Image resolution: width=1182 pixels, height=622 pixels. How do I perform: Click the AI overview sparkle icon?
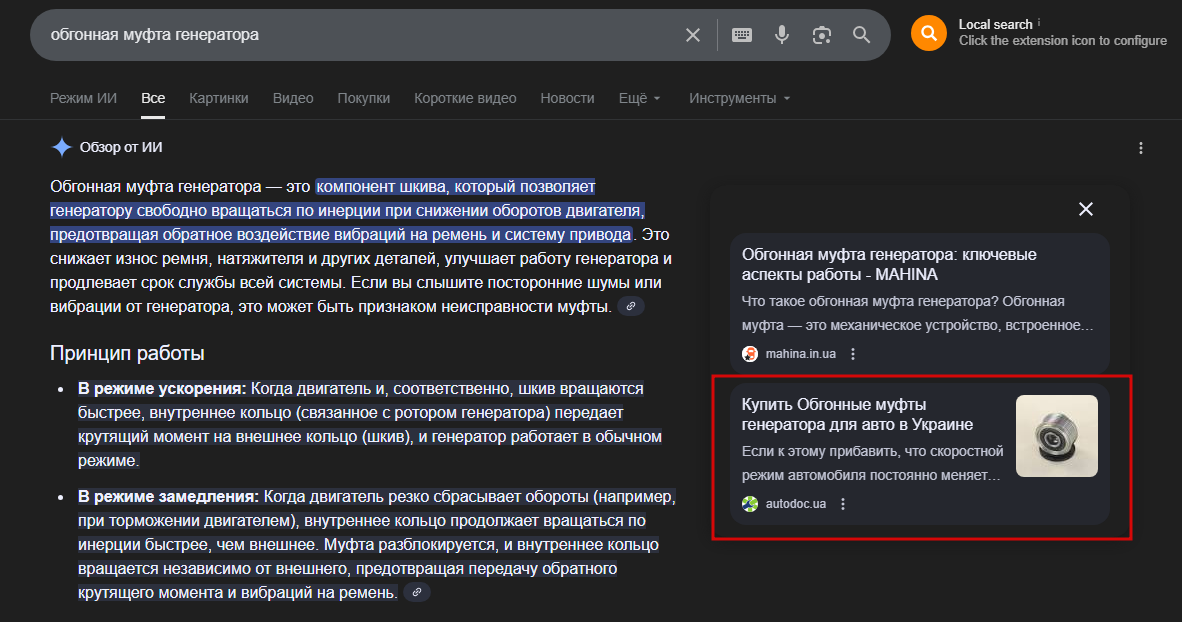point(61,147)
